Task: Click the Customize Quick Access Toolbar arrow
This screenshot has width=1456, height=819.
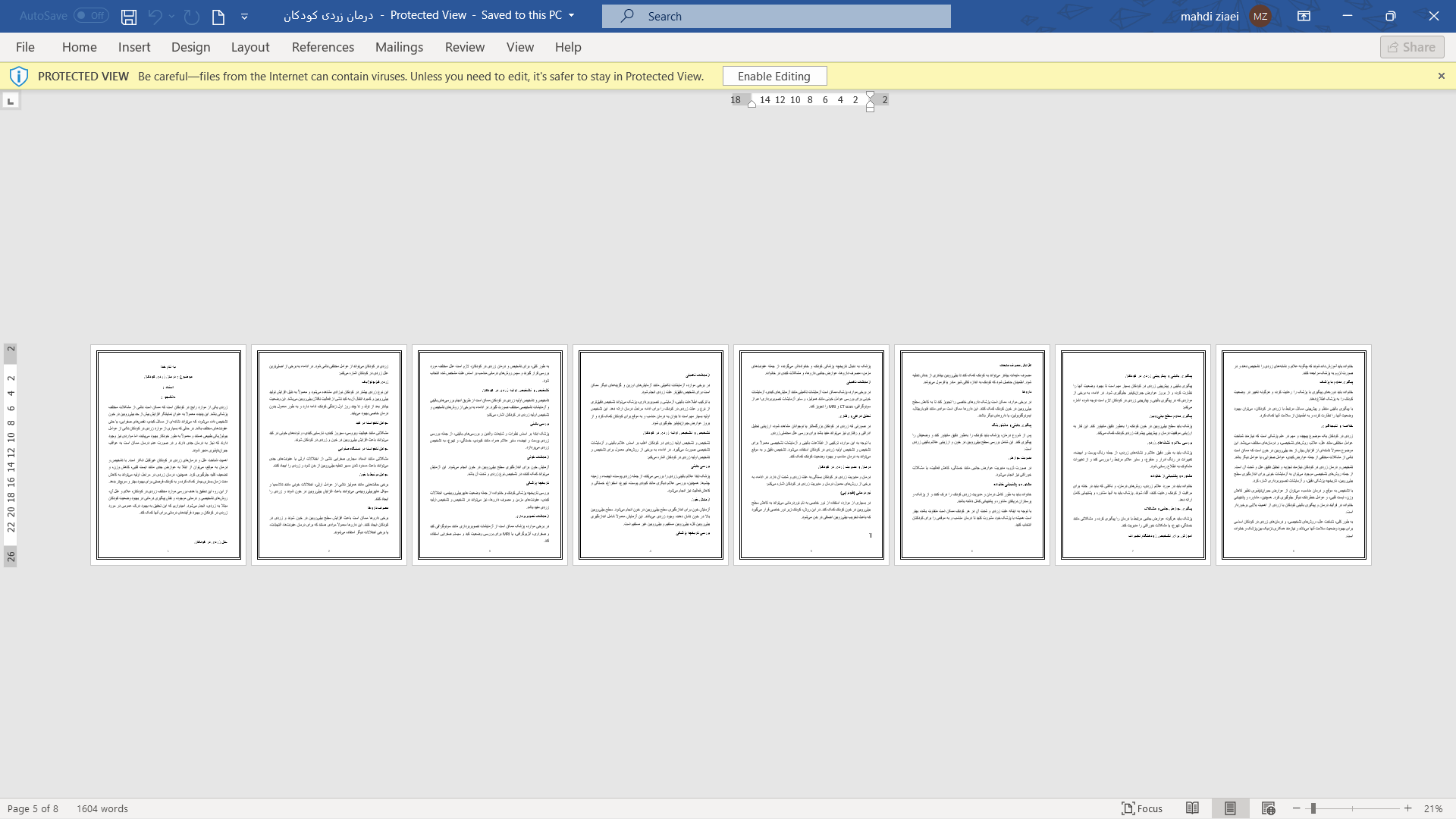Action: point(245,16)
